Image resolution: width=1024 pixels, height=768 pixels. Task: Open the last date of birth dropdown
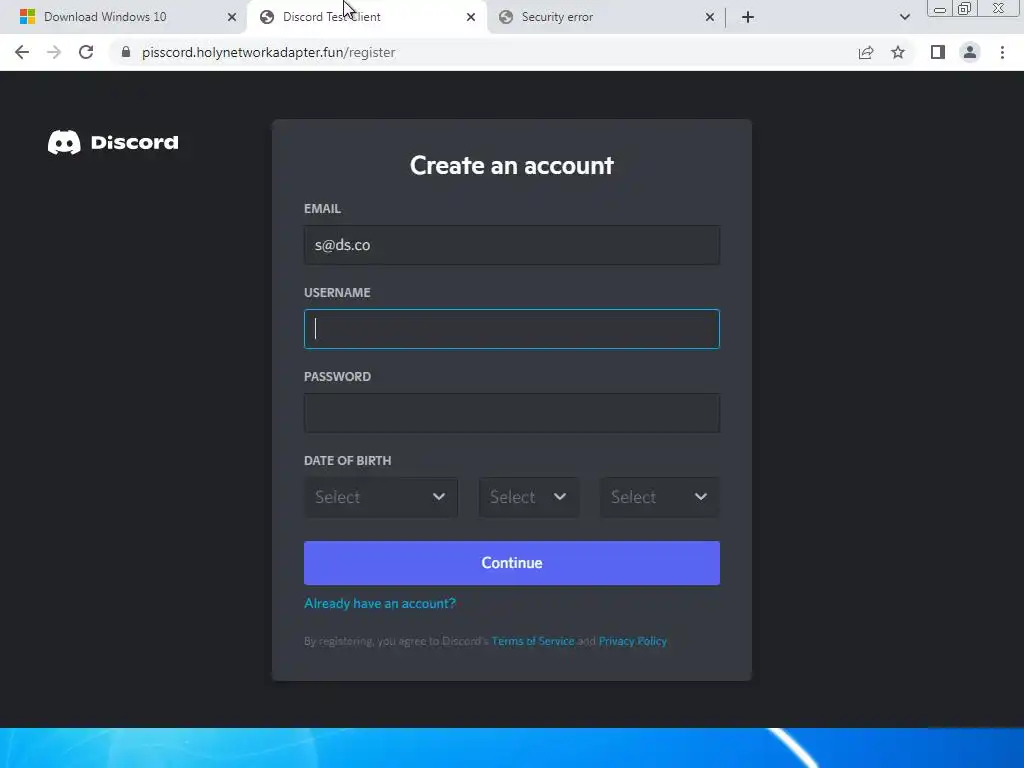(660, 497)
